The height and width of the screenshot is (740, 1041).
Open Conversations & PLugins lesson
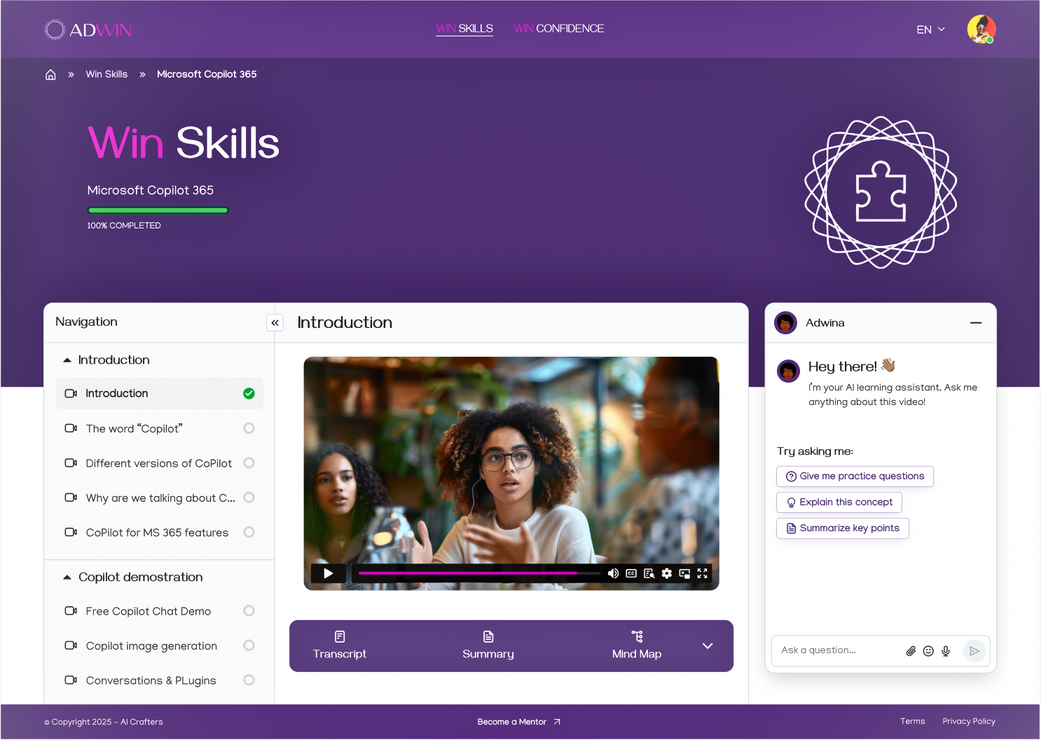[159, 680]
